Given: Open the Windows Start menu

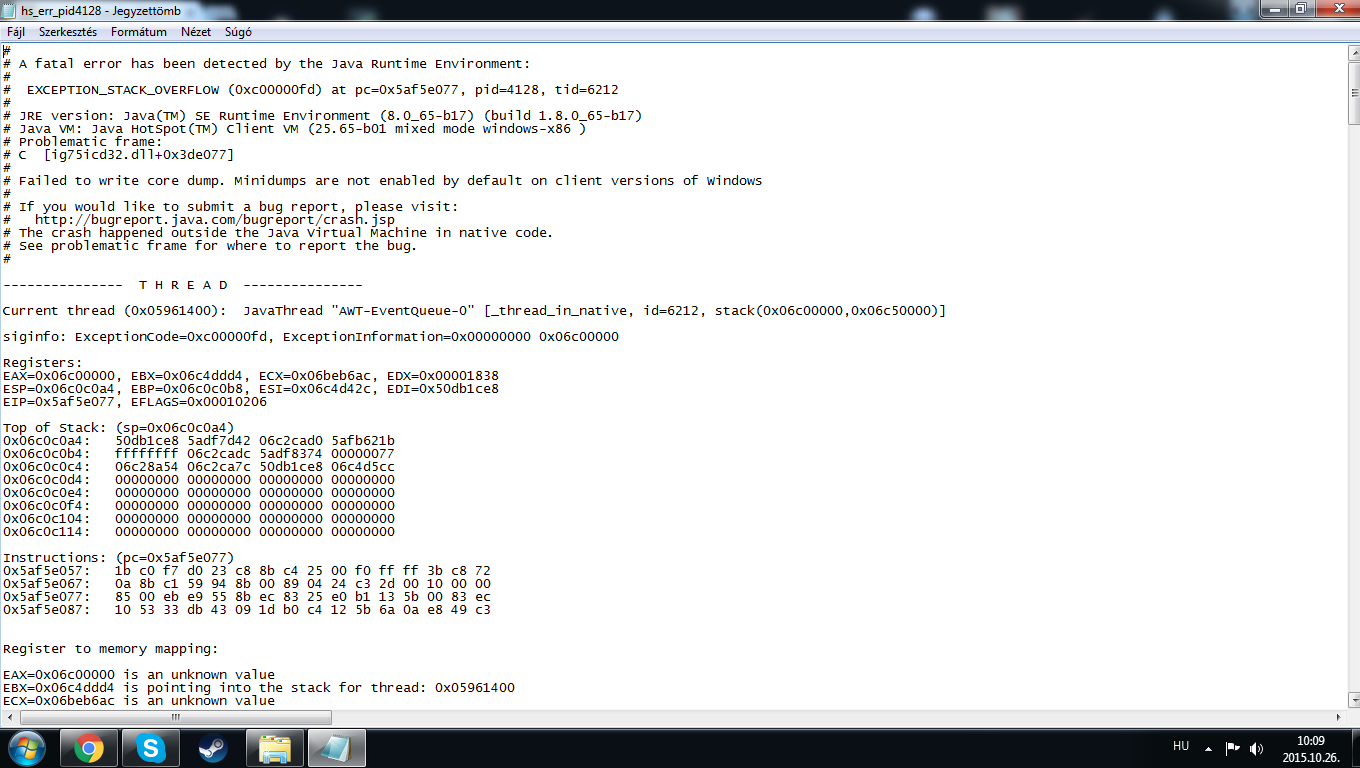Looking at the screenshot, I should click(26, 748).
